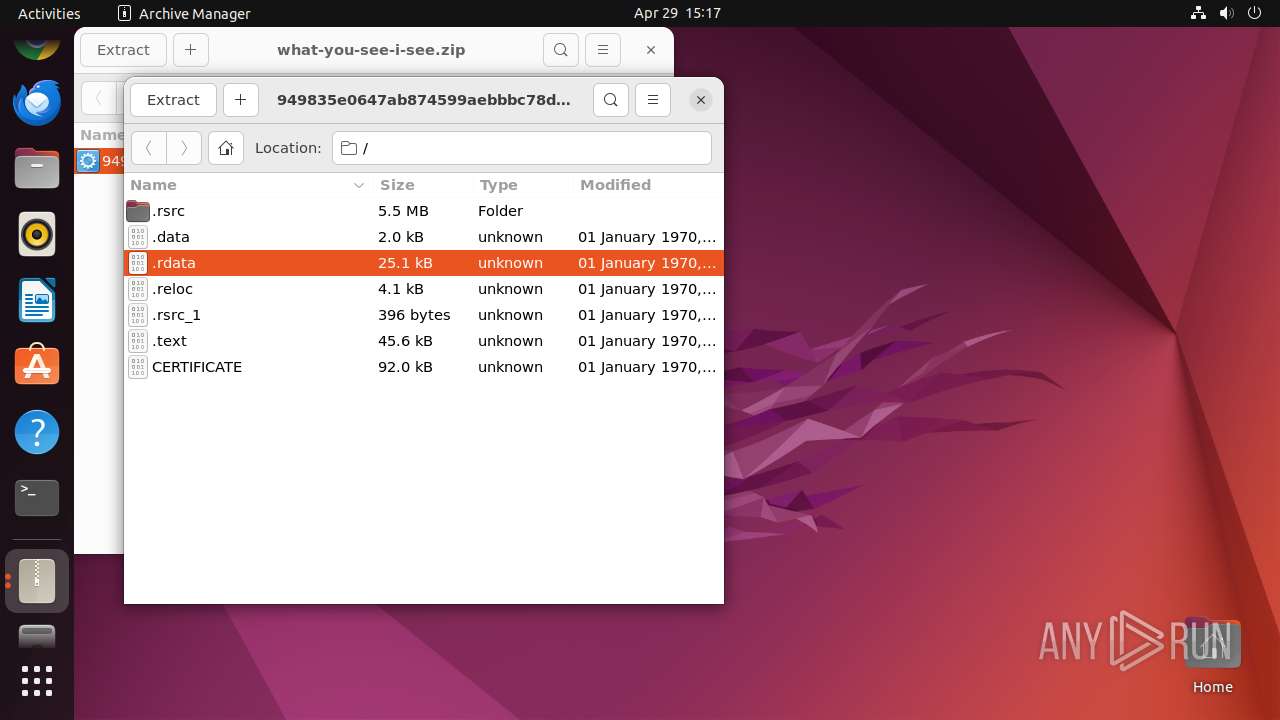This screenshot has height=720, width=1280.
Task: Click the 396 bytes size cell
Action: 414,315
